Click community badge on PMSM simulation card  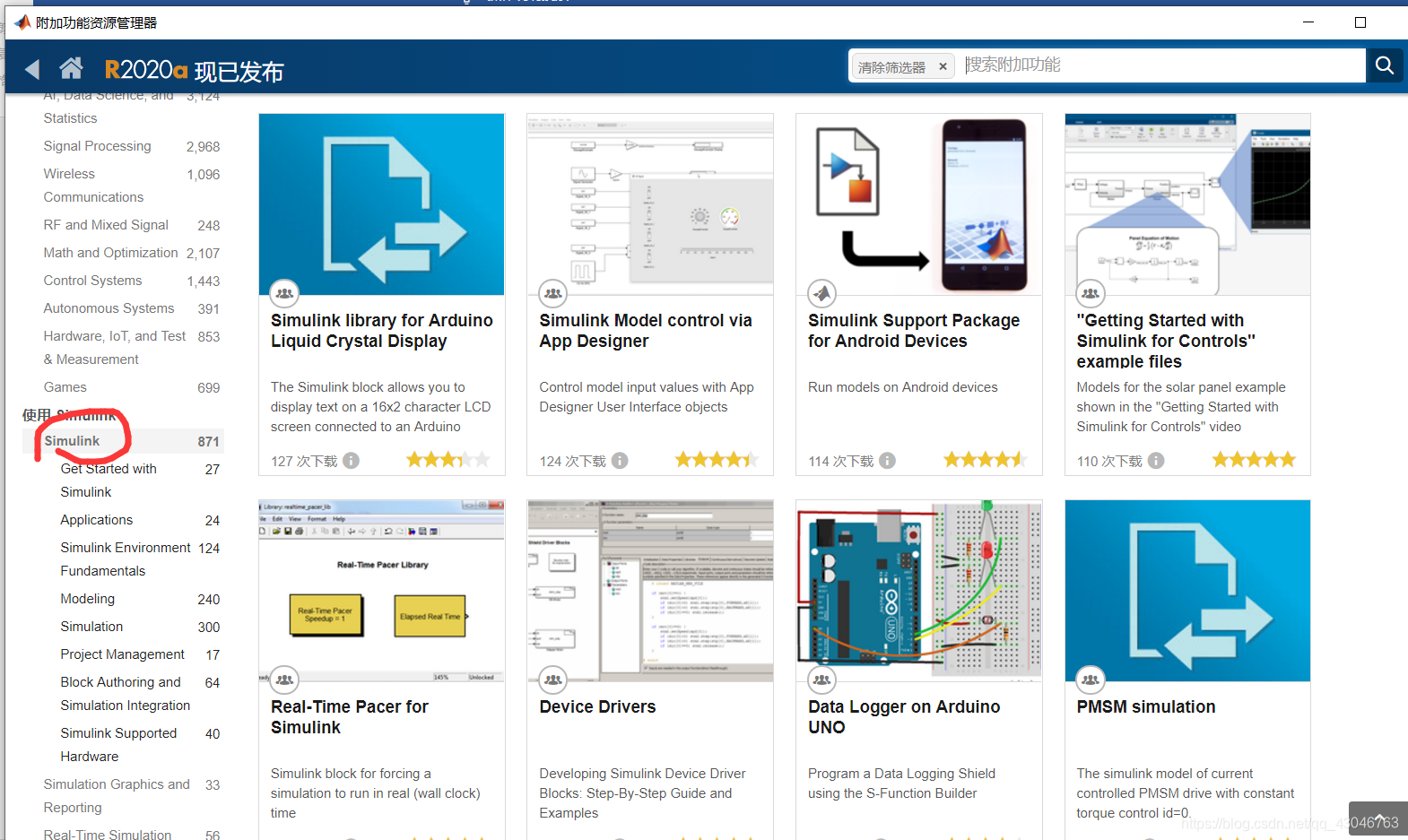coord(1091,680)
